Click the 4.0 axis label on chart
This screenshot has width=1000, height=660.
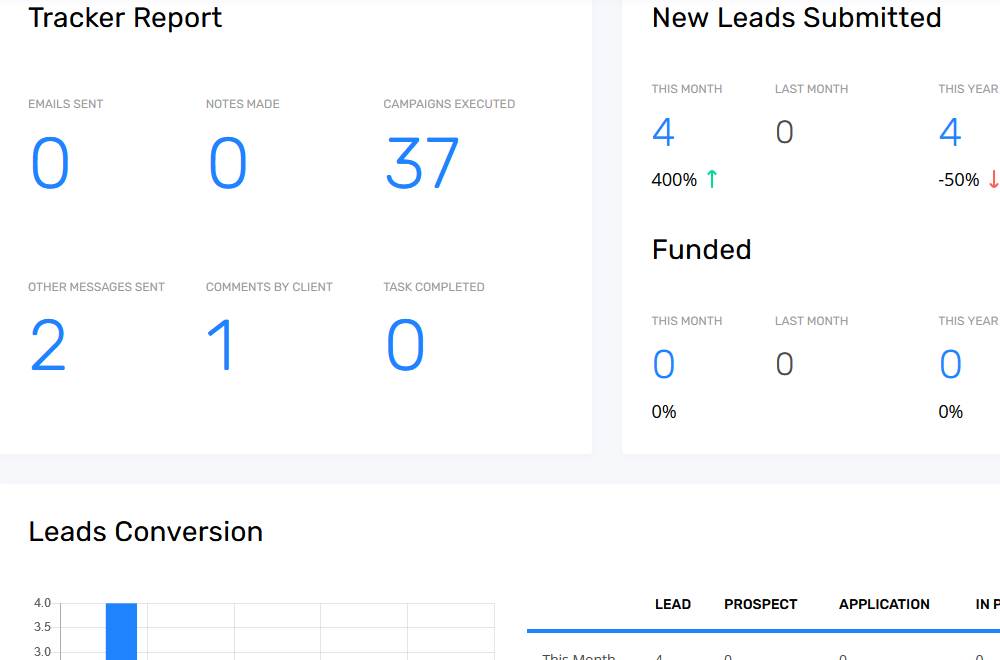[42, 603]
